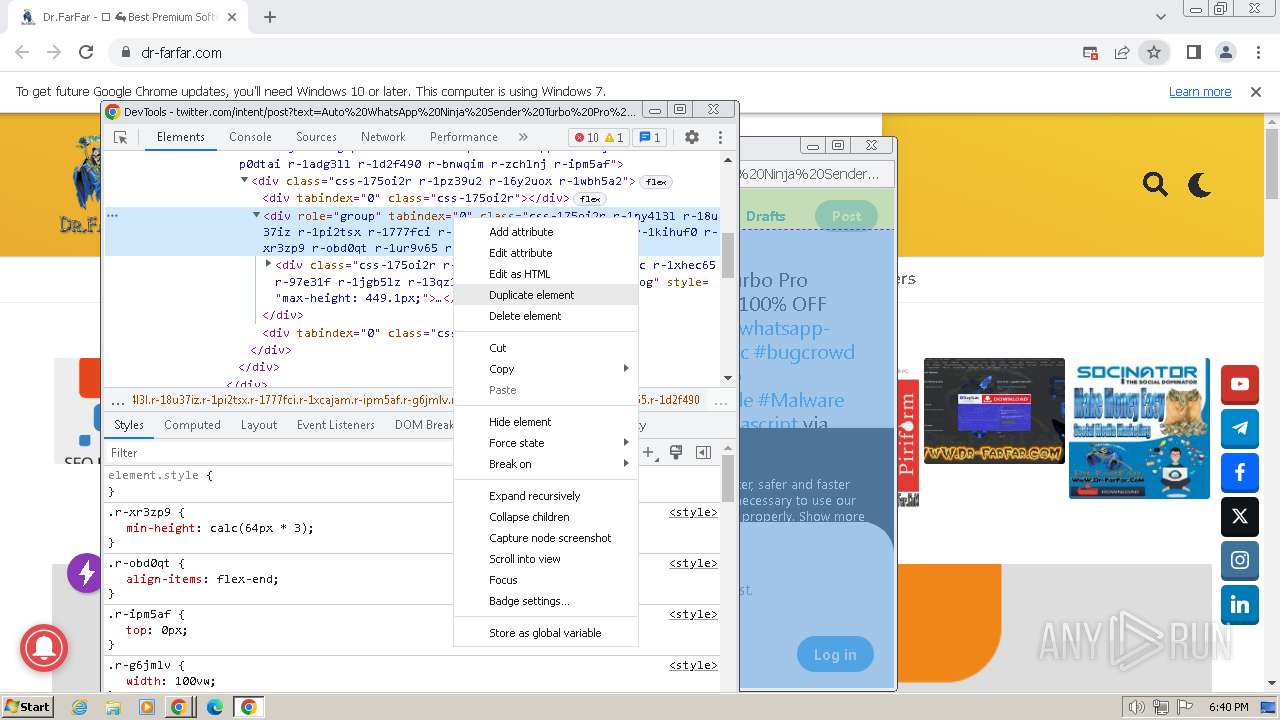
Task: Open the Chrome profile avatar
Action: (x=1225, y=52)
